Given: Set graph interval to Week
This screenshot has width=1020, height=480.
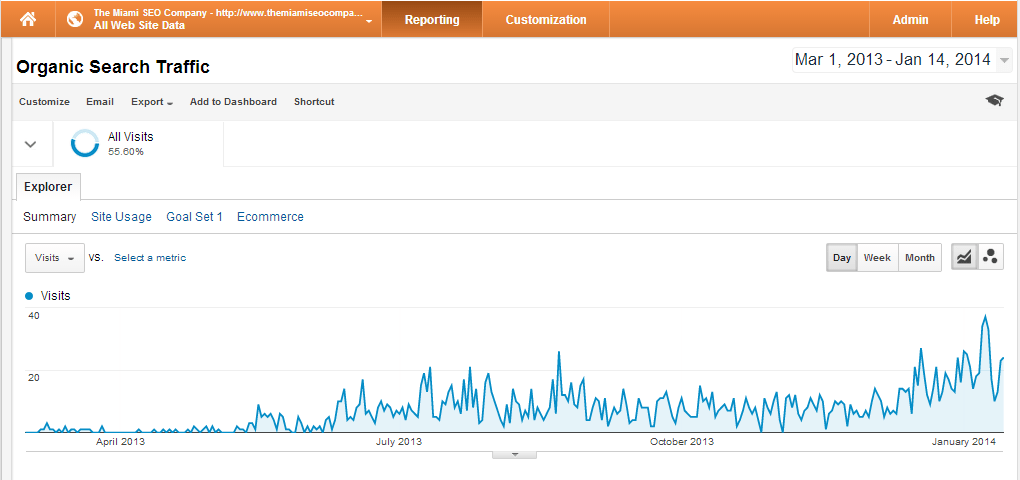Looking at the screenshot, I should pos(877,257).
